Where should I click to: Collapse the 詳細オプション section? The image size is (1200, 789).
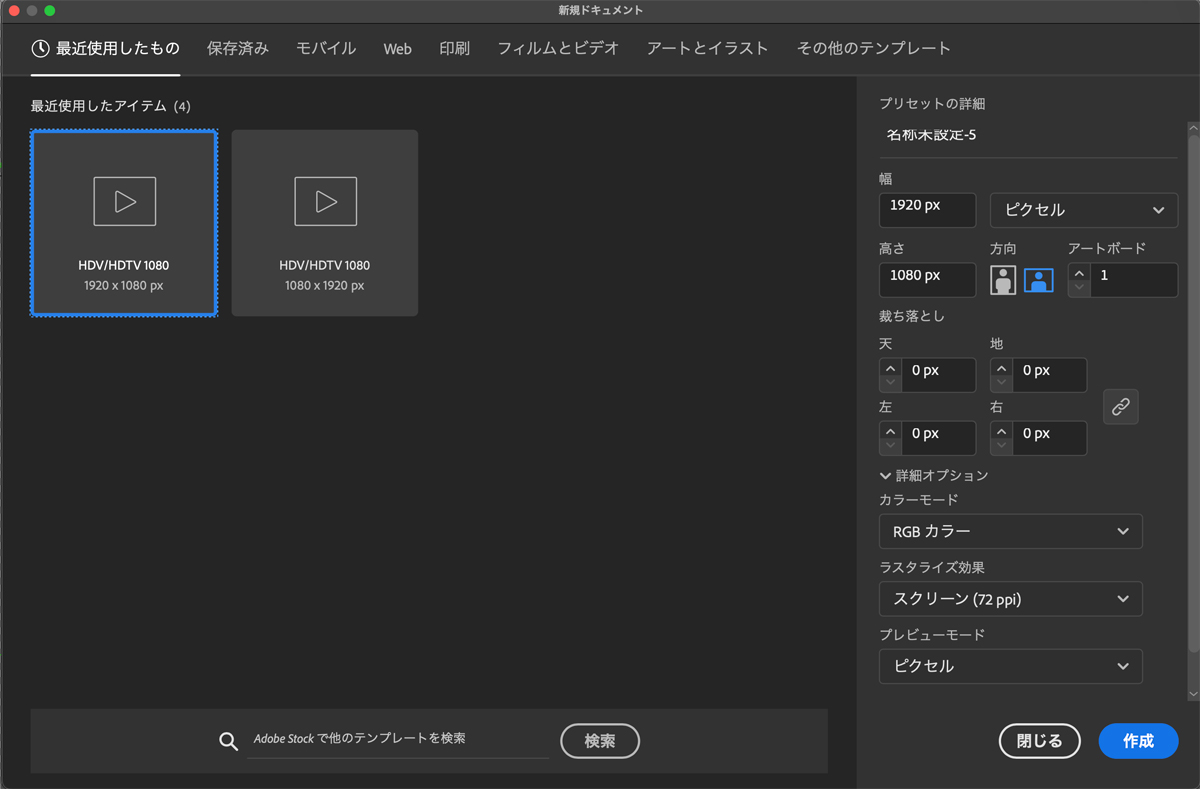[886, 476]
